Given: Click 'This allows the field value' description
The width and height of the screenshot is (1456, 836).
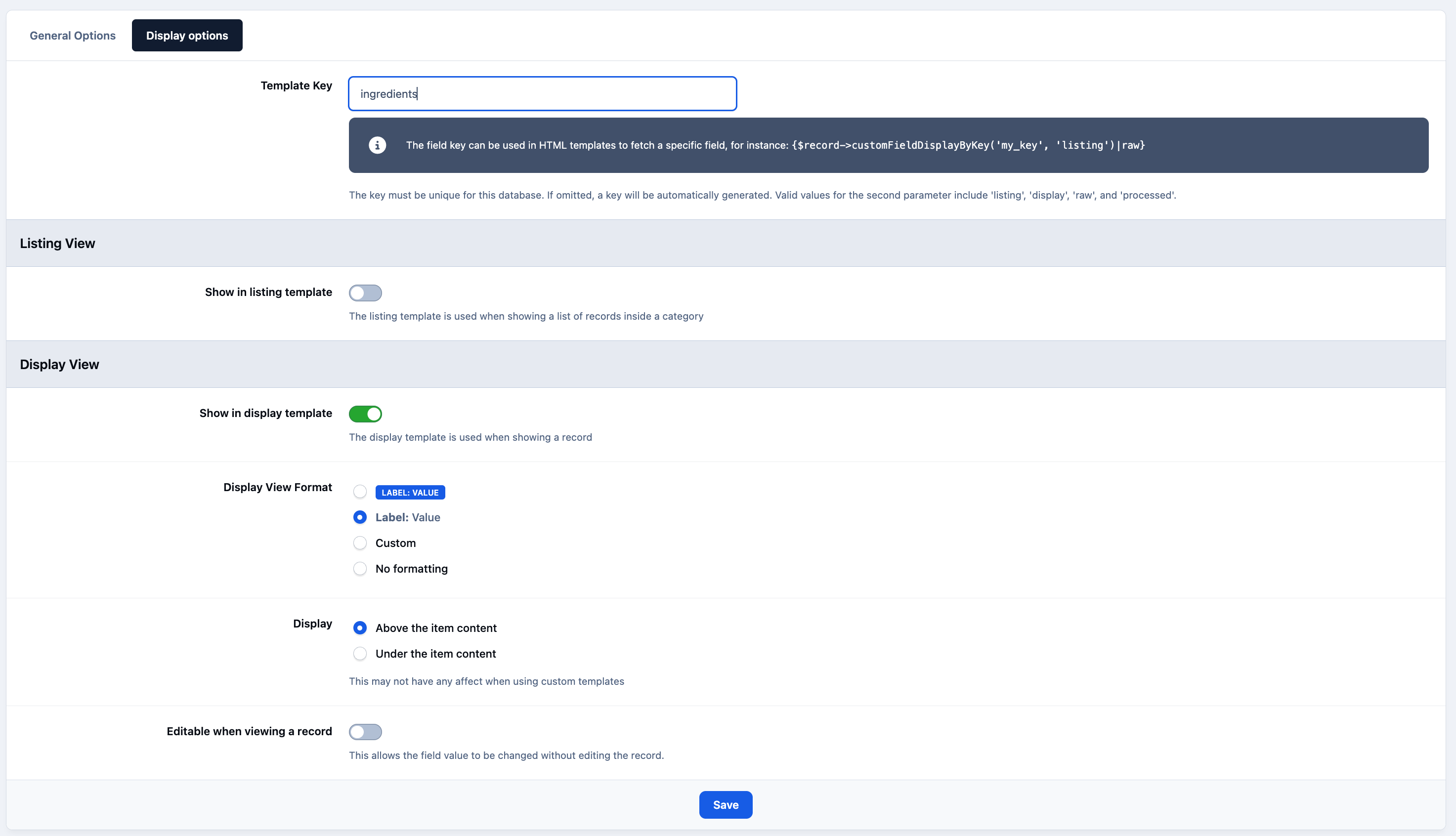Looking at the screenshot, I should coord(506,755).
